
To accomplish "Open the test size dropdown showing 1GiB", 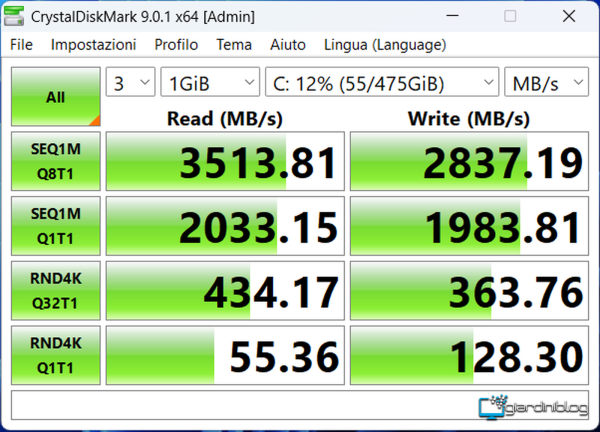I will (x=210, y=82).
